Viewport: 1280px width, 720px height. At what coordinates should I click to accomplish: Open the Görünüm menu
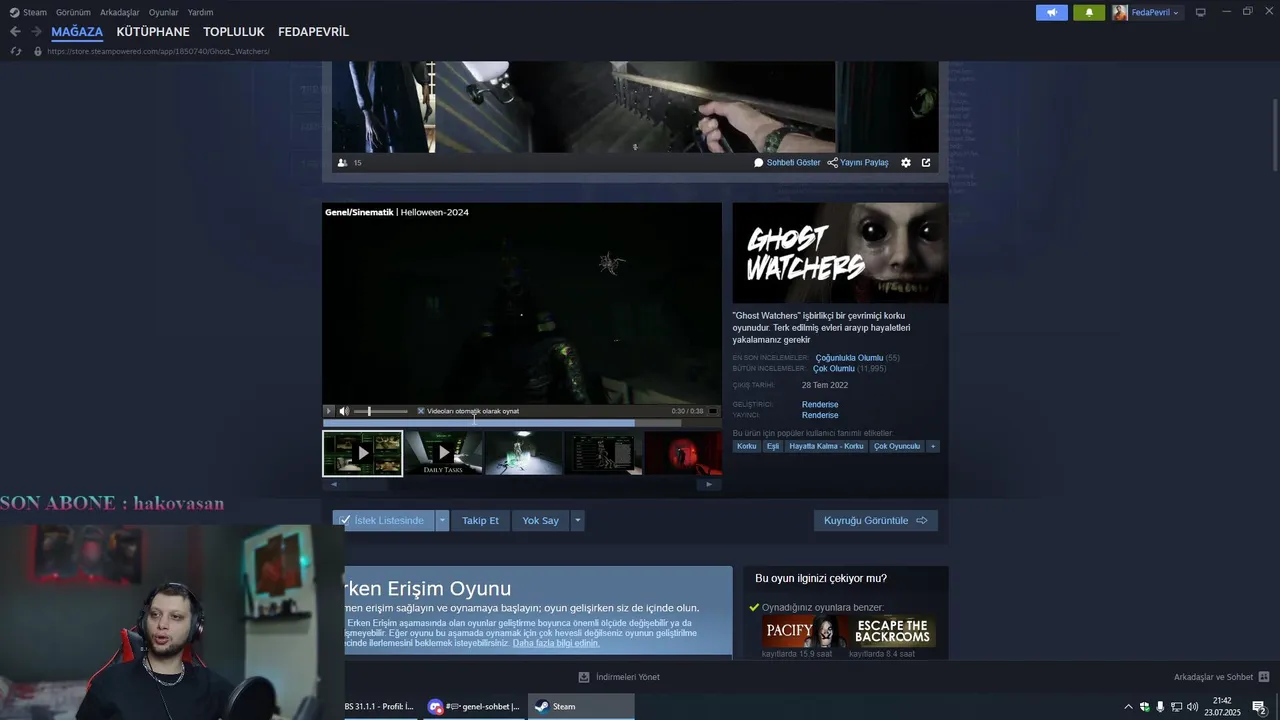click(x=73, y=12)
